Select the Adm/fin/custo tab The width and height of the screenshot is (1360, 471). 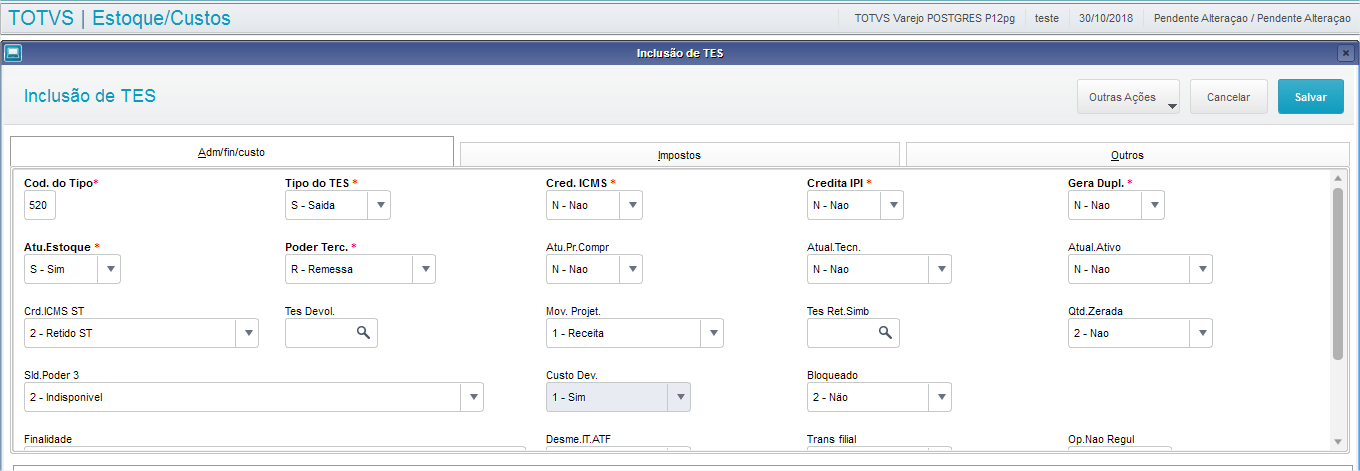point(231,152)
